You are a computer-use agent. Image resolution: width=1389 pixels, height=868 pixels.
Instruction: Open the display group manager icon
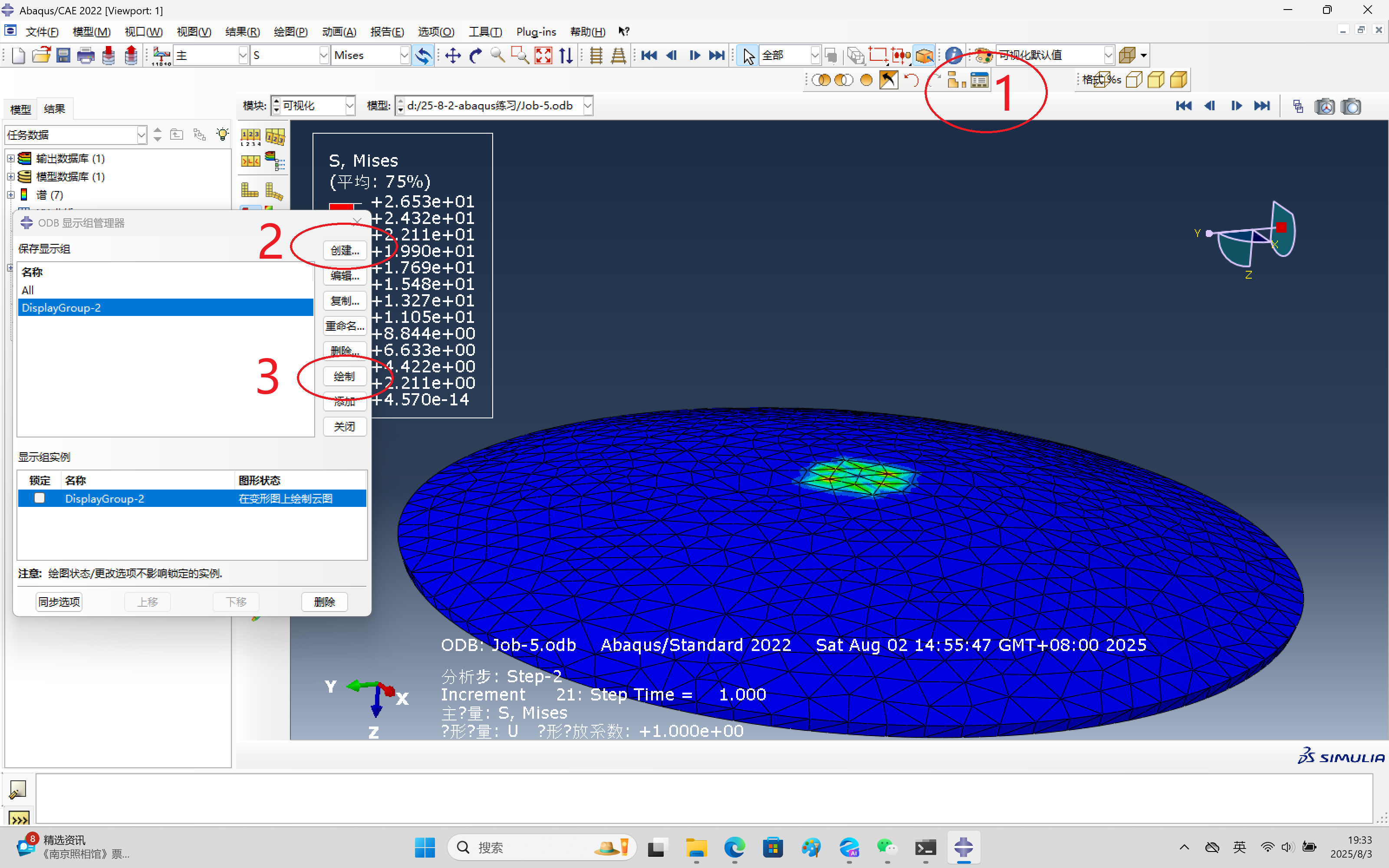click(x=979, y=80)
